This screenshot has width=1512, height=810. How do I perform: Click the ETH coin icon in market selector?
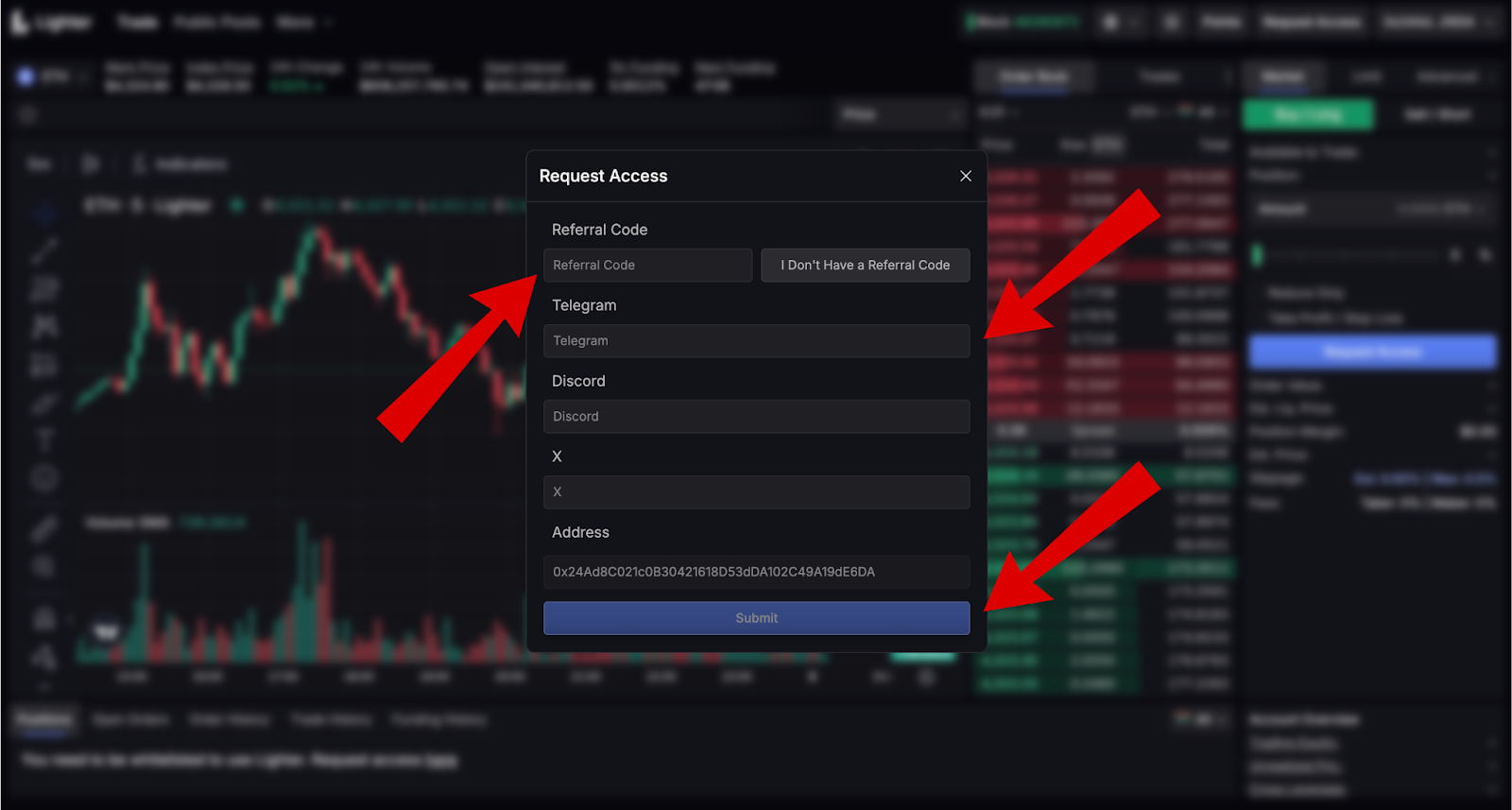point(26,77)
